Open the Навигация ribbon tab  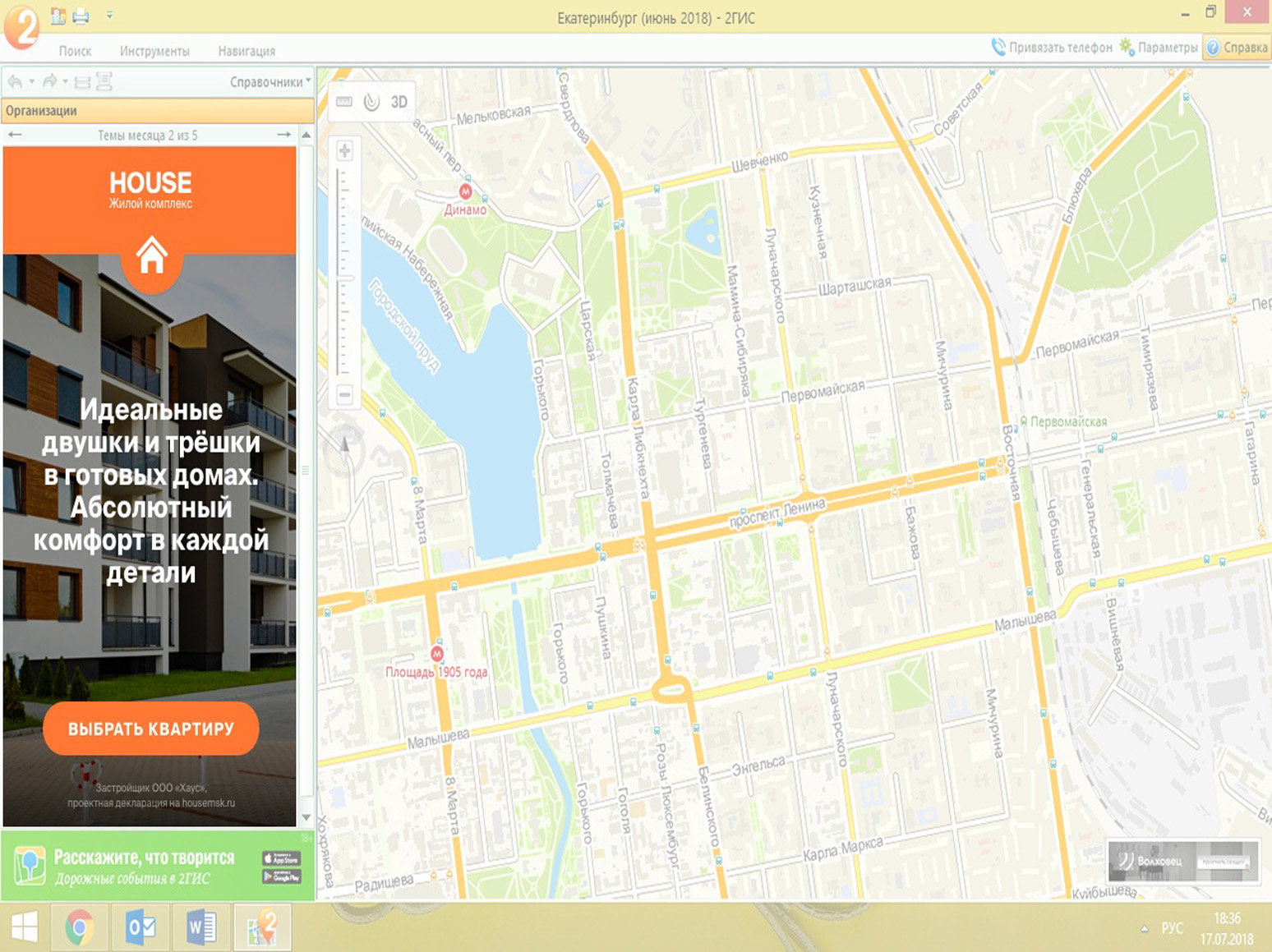(247, 51)
